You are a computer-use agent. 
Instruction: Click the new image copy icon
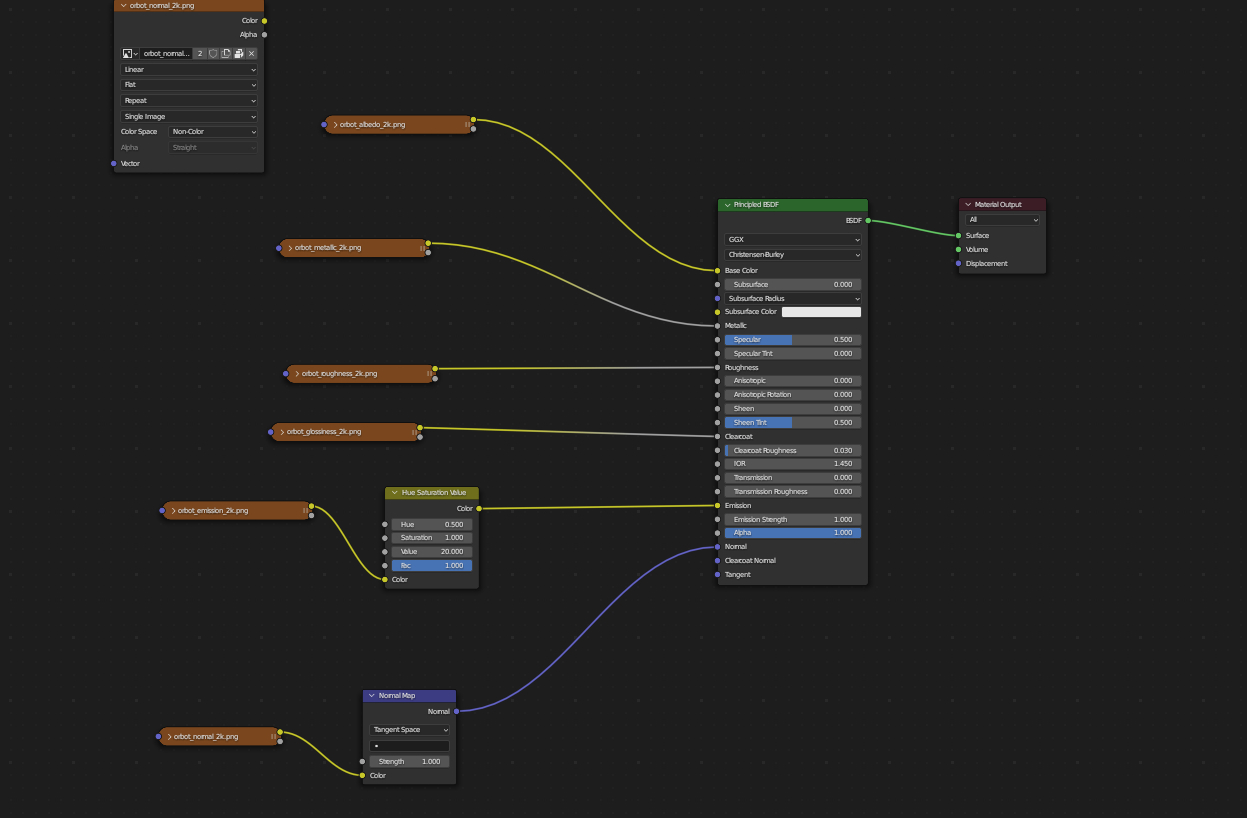226,53
